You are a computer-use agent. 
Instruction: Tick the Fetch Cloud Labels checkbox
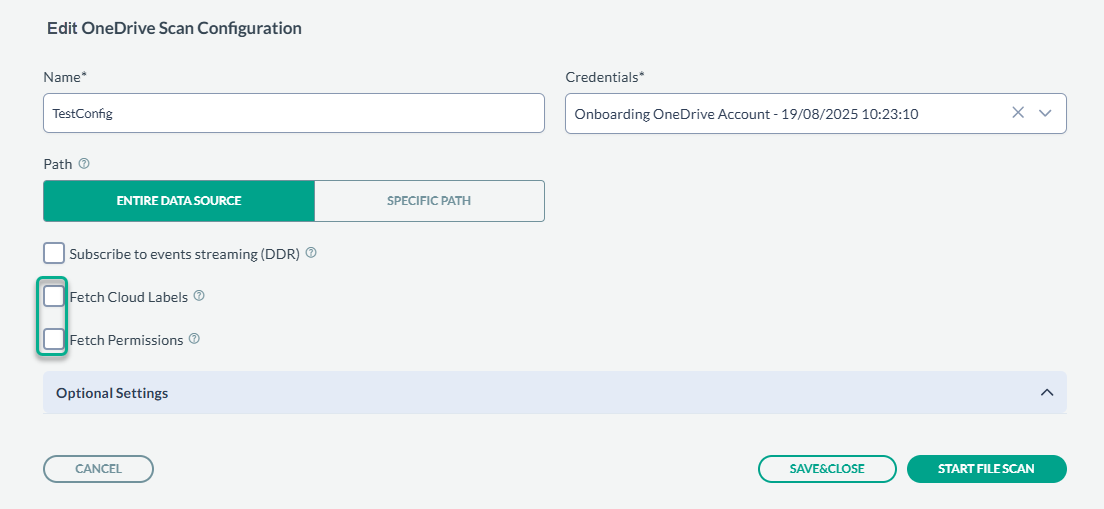(x=54, y=296)
